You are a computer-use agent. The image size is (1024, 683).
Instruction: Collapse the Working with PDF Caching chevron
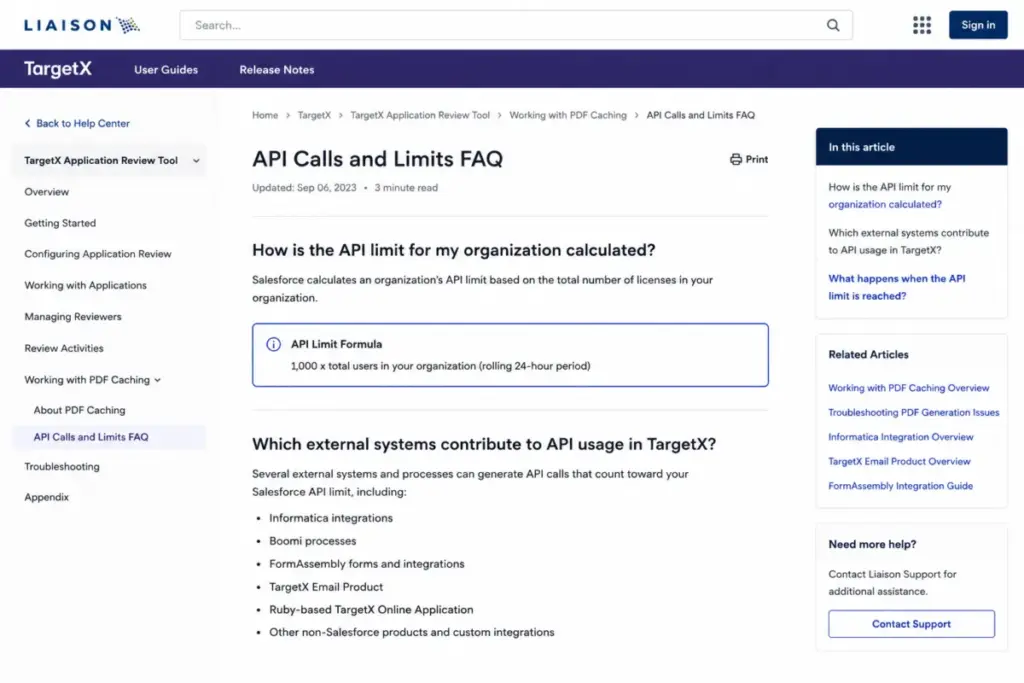pos(157,380)
